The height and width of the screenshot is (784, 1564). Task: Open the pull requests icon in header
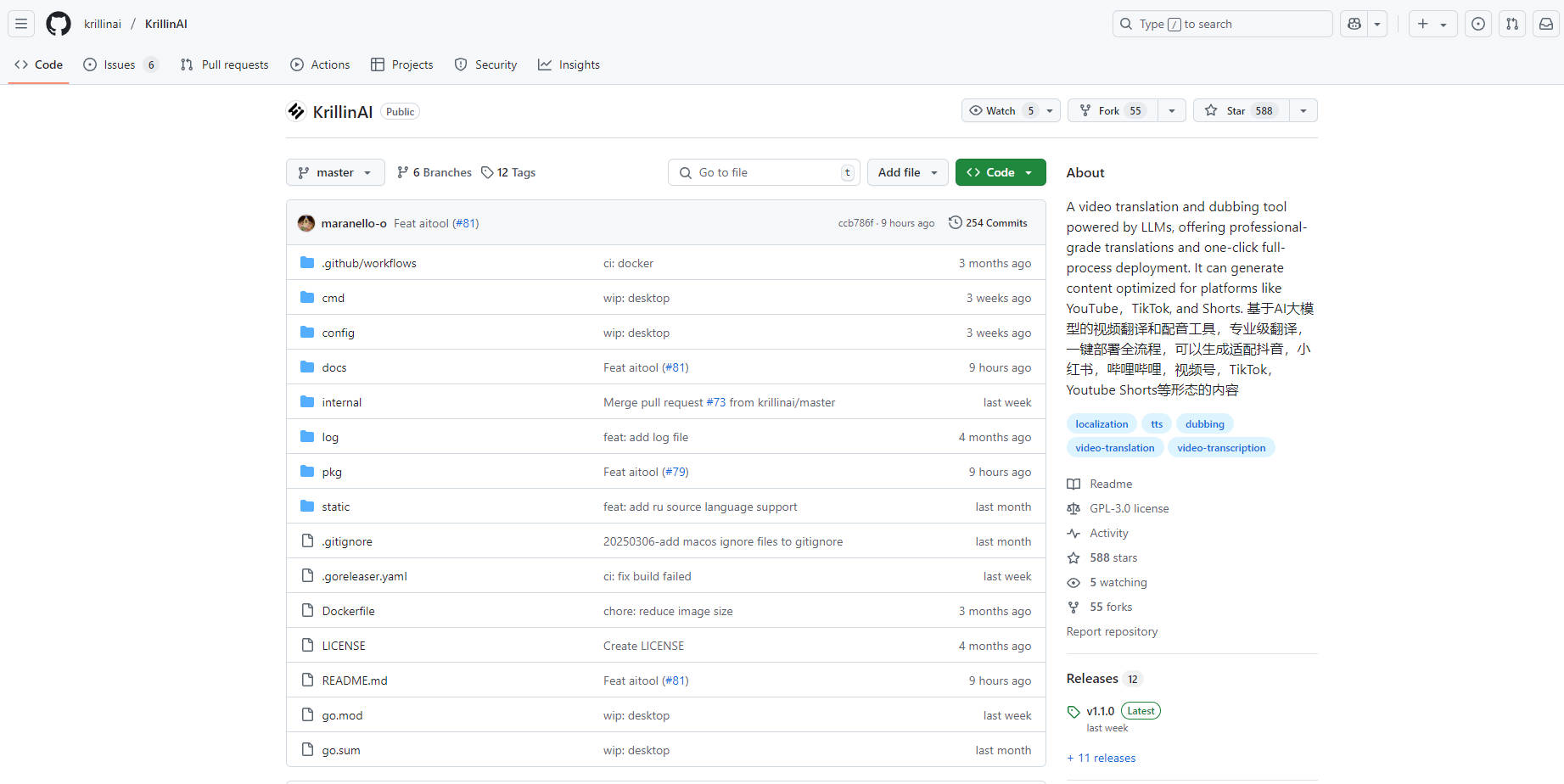tap(1512, 24)
